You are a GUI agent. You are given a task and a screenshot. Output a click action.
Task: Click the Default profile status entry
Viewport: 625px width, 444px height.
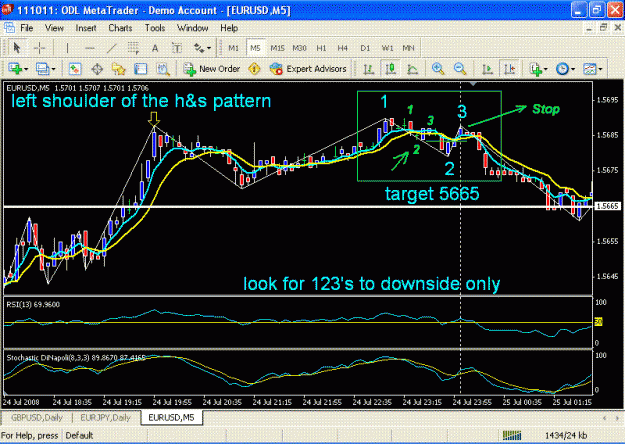tap(79, 436)
